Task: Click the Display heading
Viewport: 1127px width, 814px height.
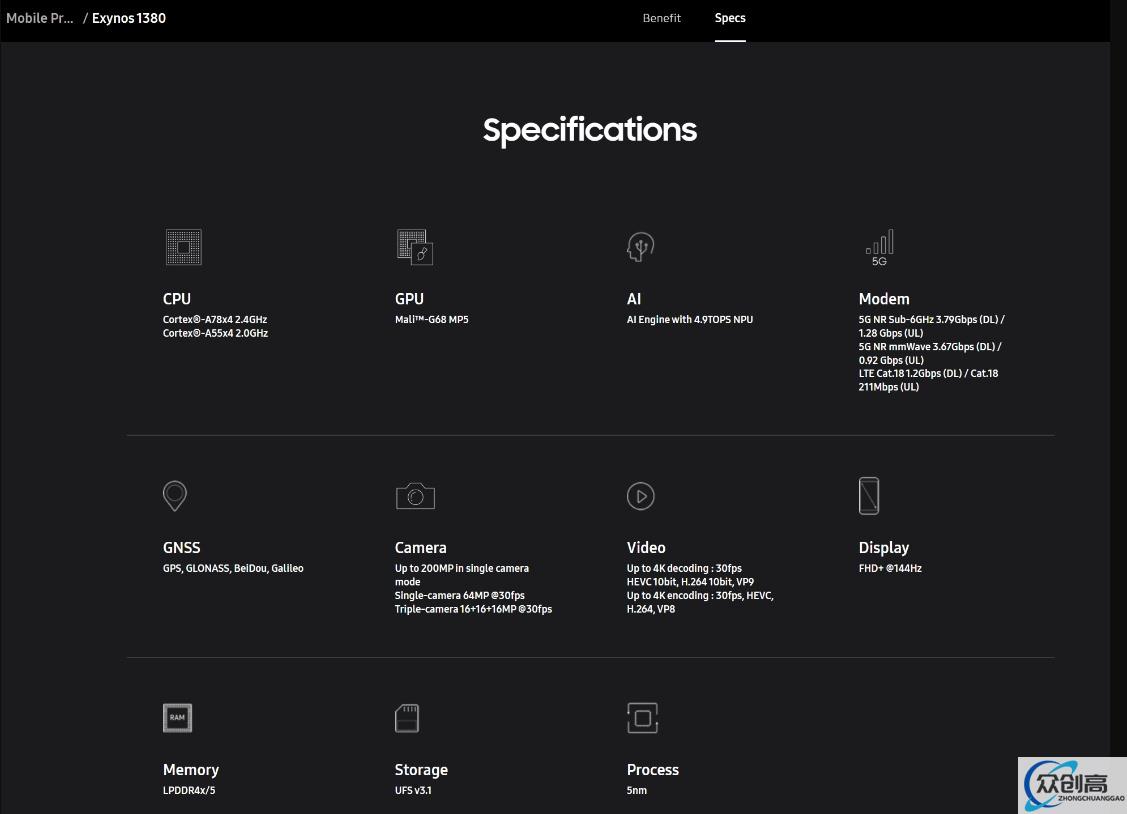Action: coord(884,548)
